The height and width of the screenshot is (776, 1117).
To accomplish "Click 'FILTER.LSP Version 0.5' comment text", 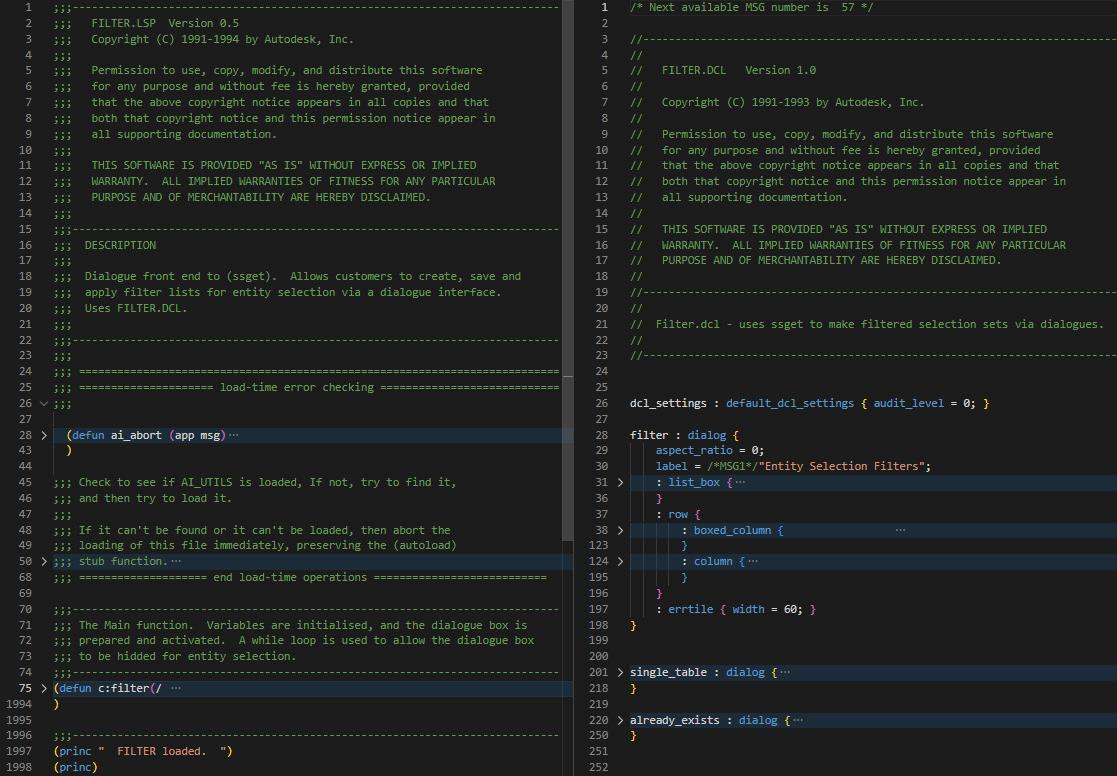I will click(165, 23).
